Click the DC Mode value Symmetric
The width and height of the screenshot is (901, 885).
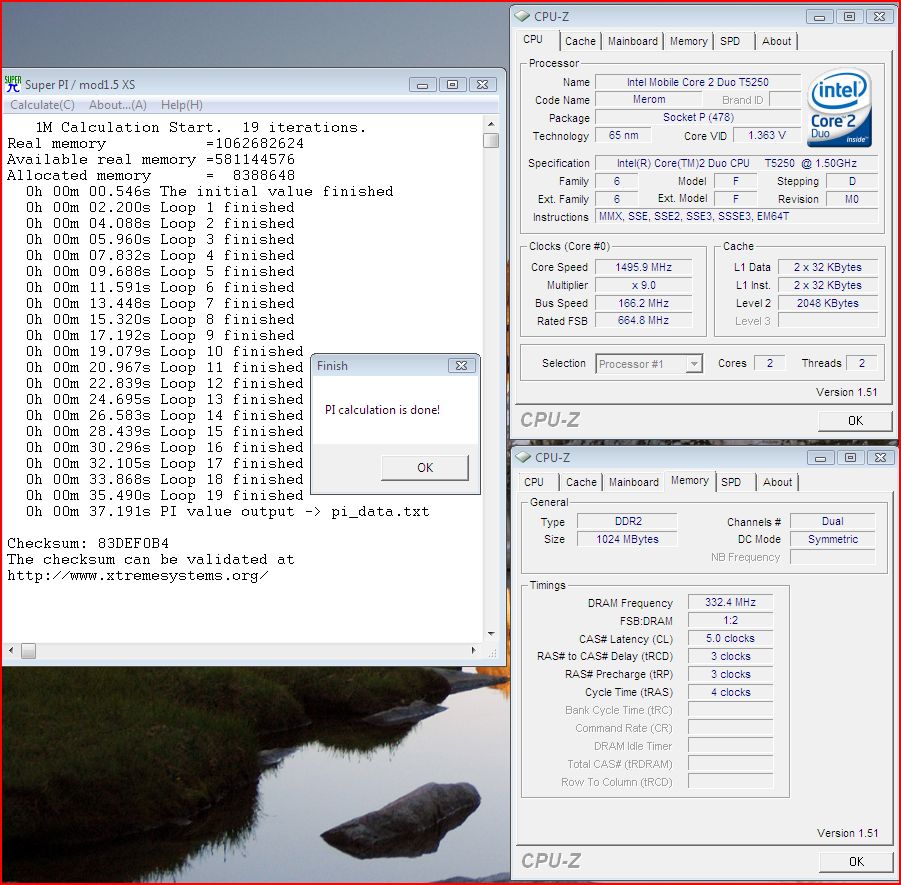[833, 539]
